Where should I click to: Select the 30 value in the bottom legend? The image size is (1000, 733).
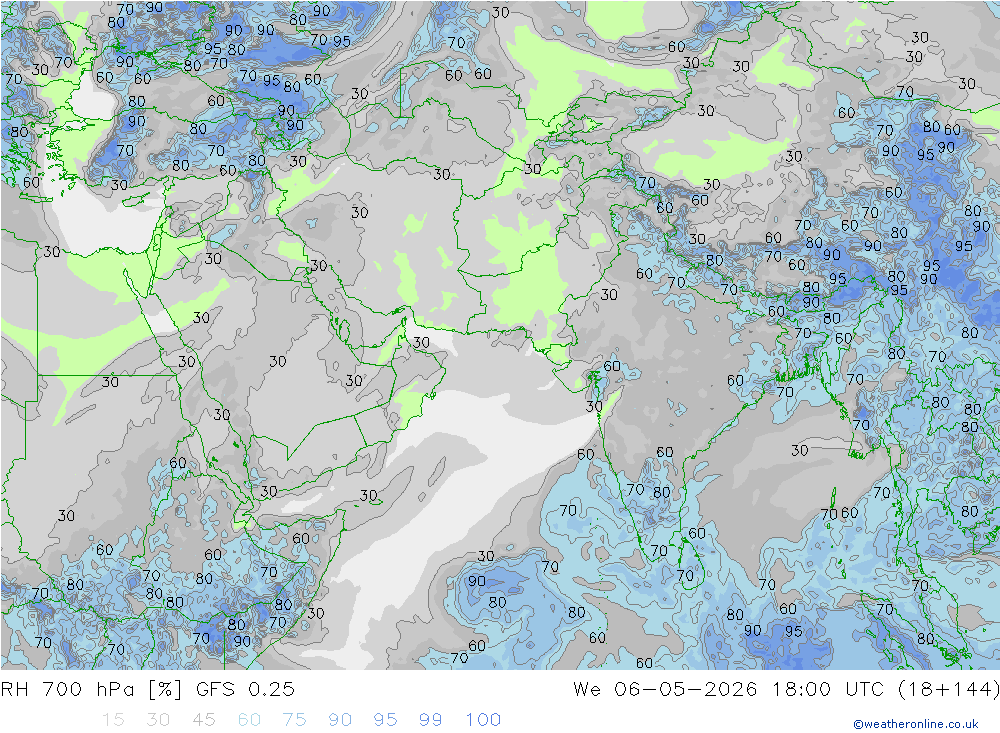tap(158, 720)
